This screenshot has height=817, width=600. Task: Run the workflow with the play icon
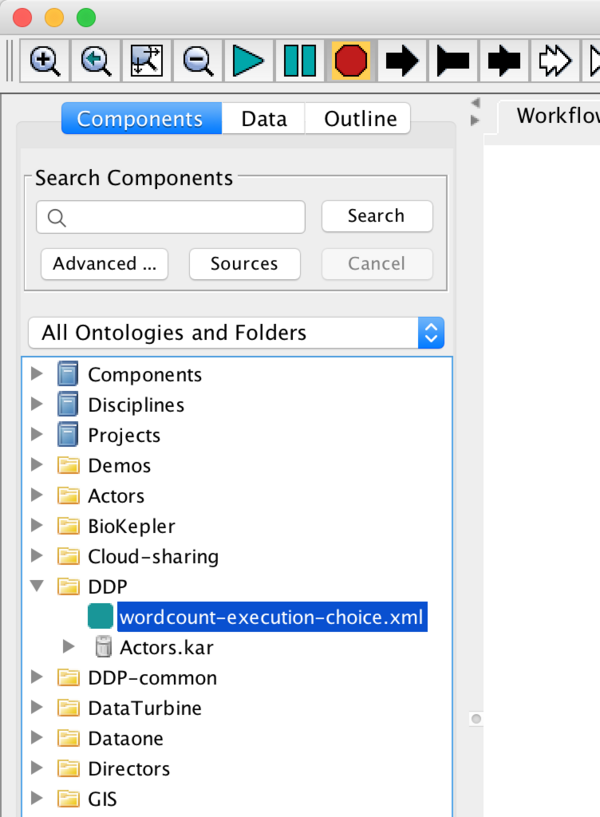[x=248, y=61]
